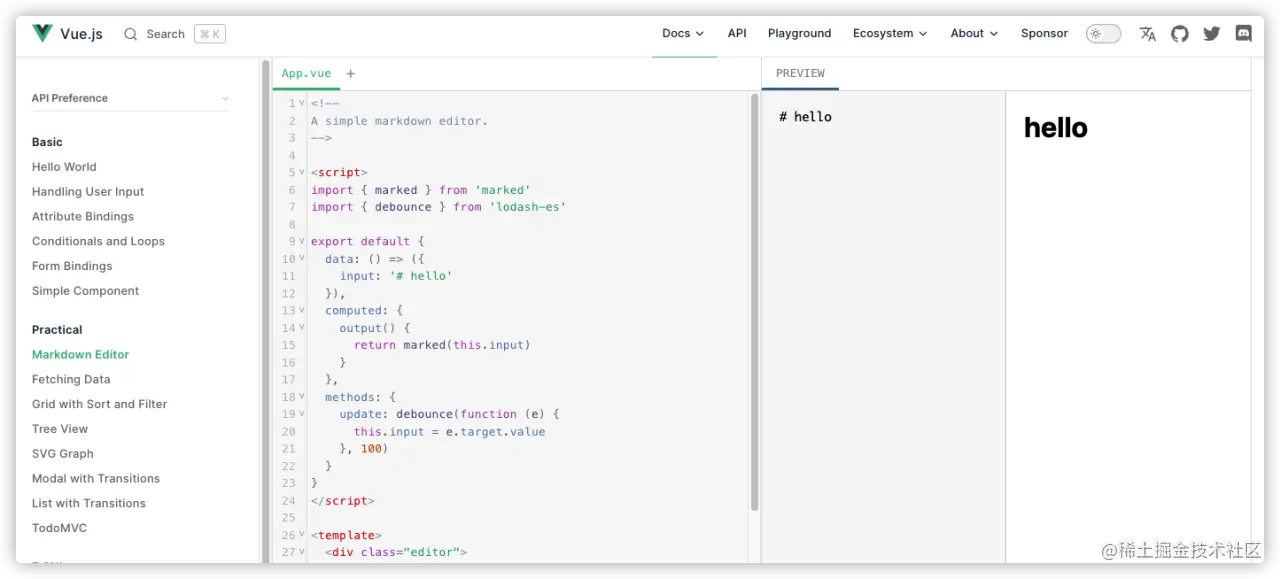Click the '# hello' markdown textarea

[884, 327]
